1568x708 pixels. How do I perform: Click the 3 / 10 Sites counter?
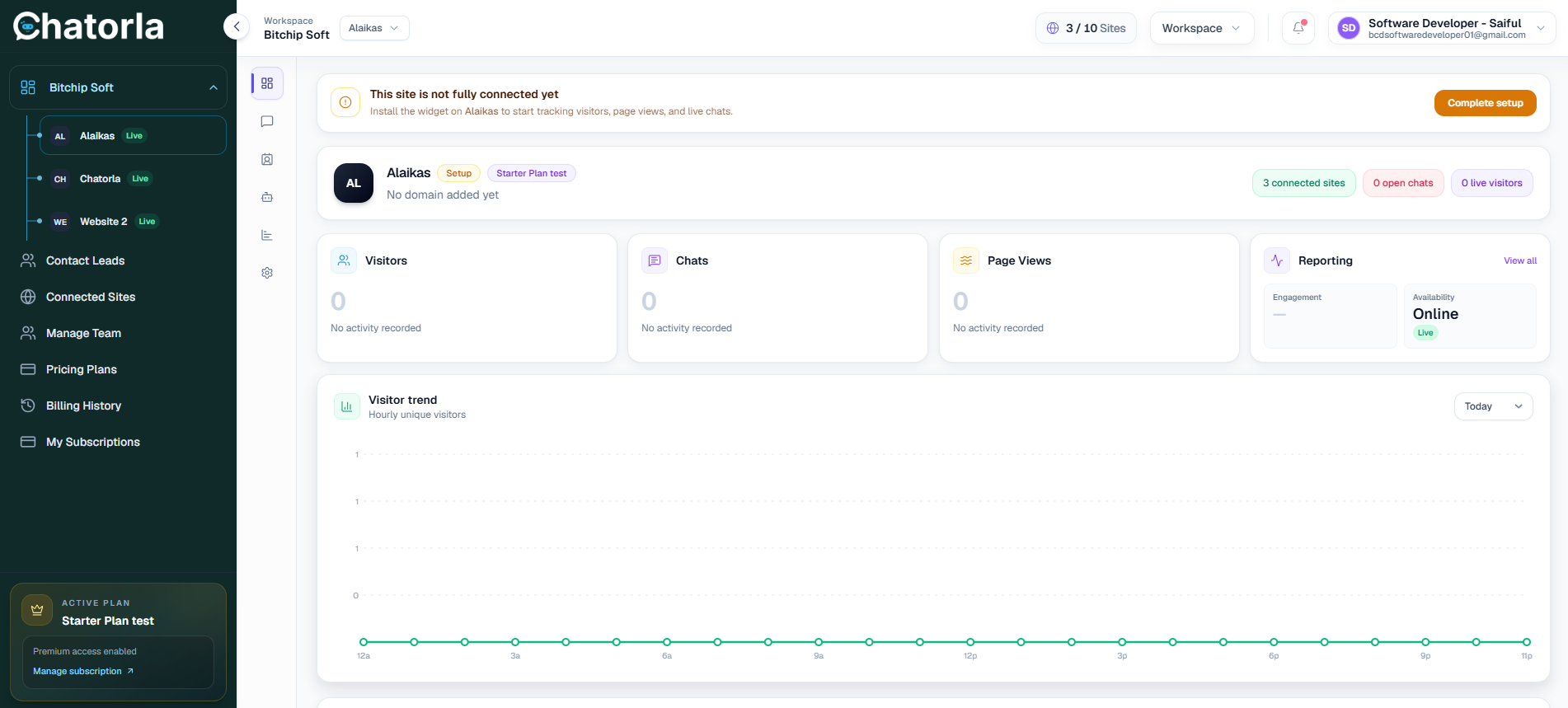1086,28
